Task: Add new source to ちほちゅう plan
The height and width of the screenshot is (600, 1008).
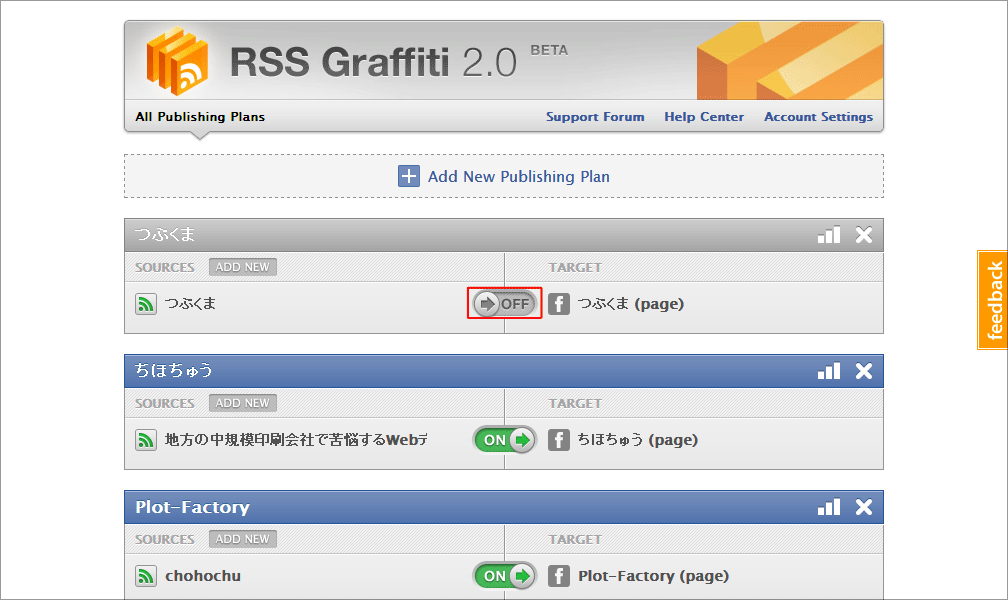Action: pos(242,403)
